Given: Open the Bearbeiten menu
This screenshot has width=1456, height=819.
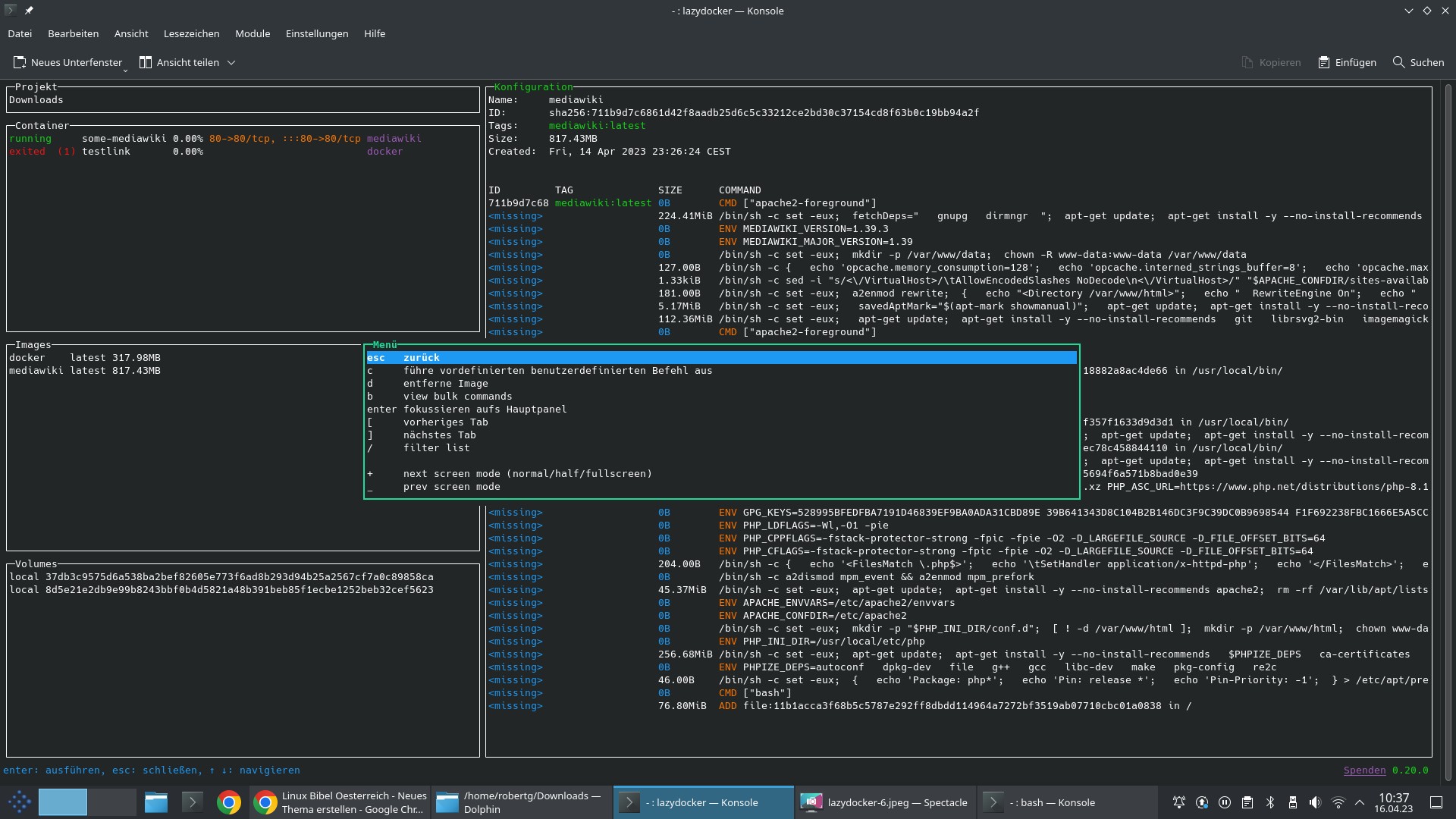Looking at the screenshot, I should point(73,33).
